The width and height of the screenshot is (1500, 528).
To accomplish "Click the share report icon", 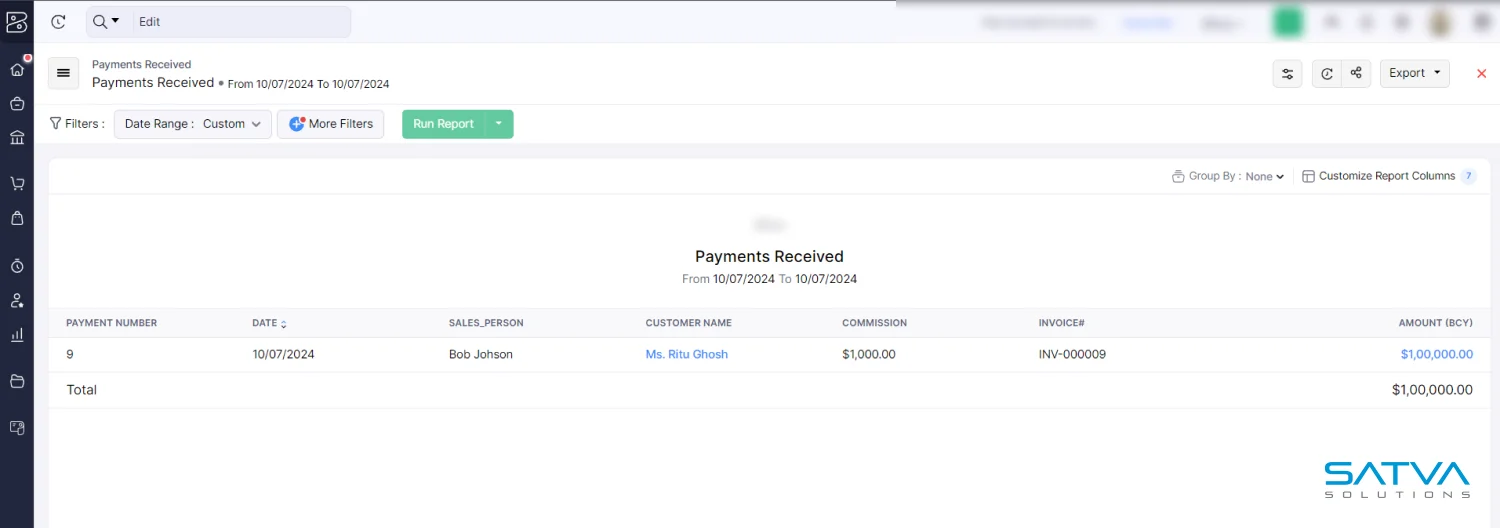I will [x=1356, y=73].
